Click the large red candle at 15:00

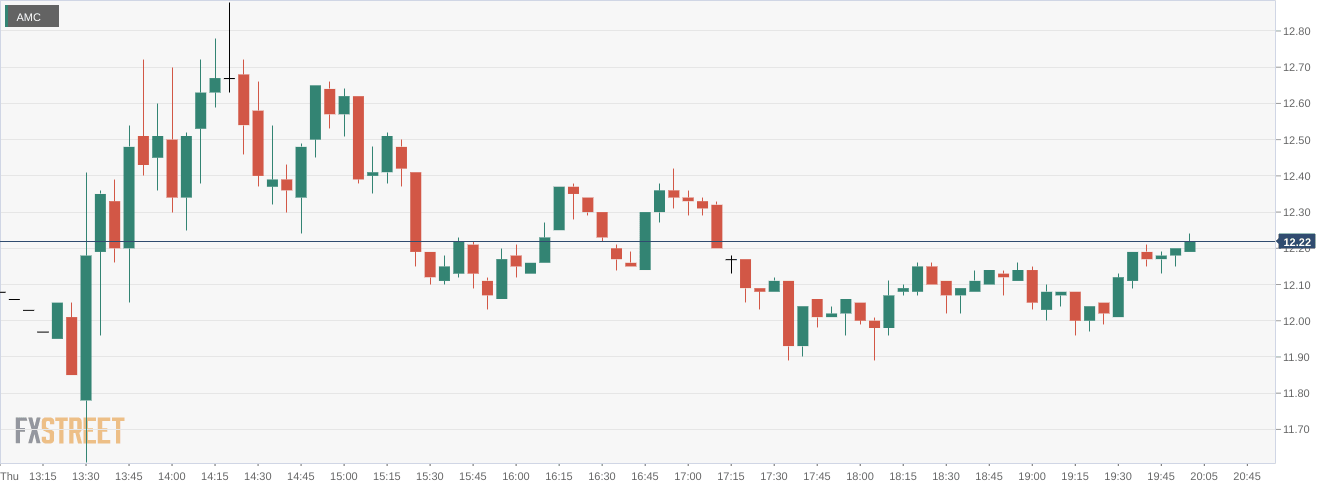[x=358, y=138]
